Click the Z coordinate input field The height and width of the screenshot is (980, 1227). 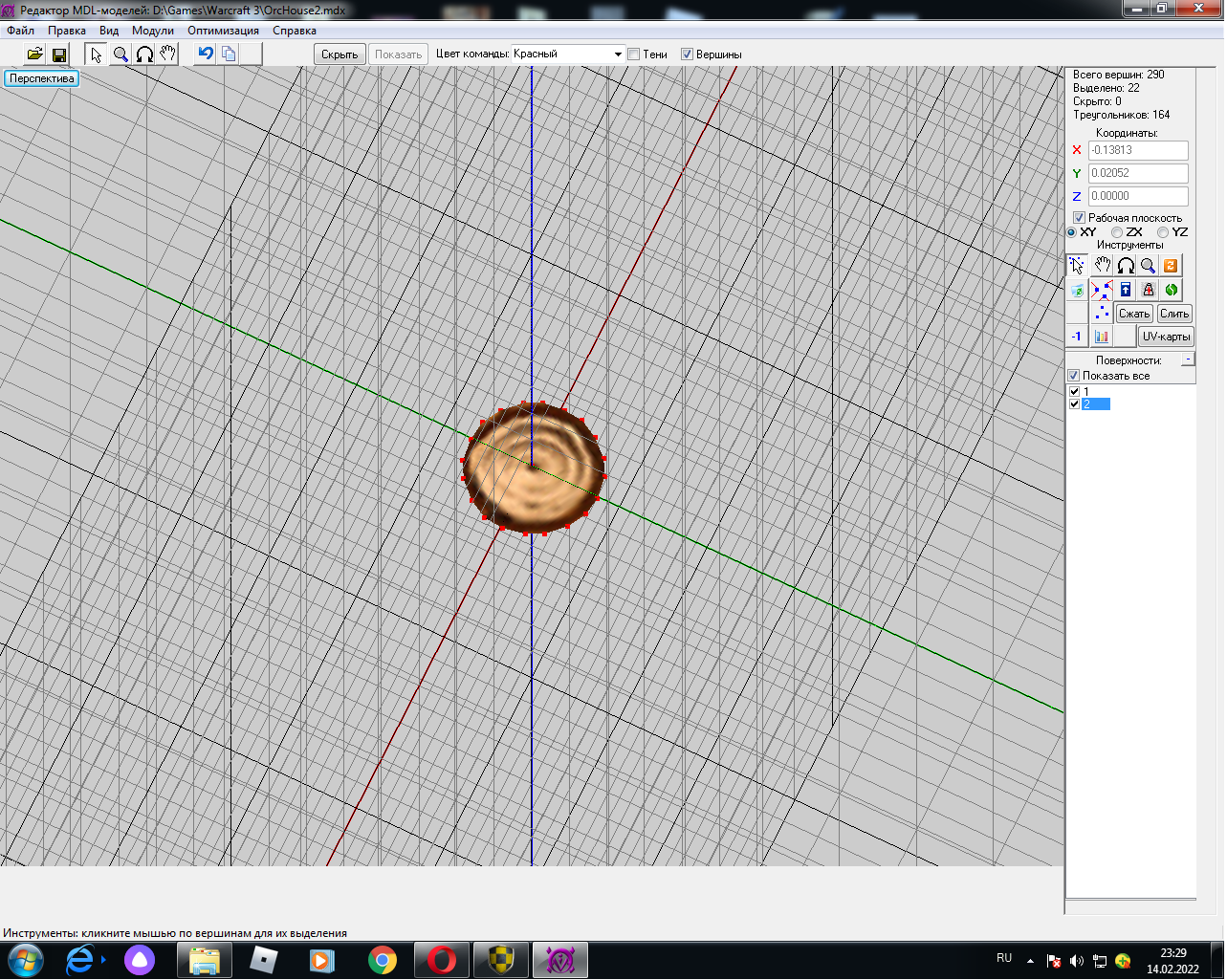pos(1138,196)
